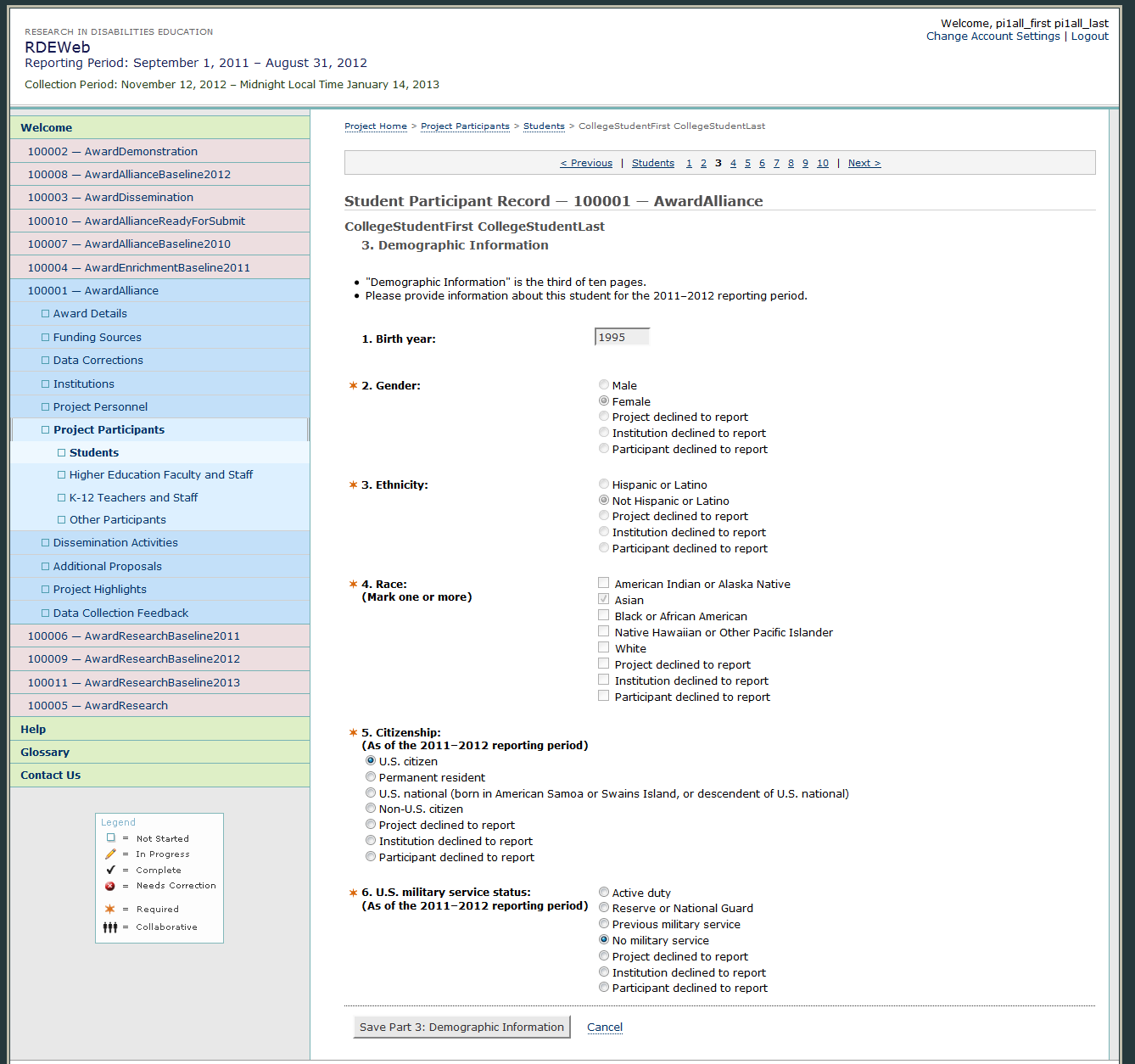1135x1064 pixels.
Task: Select Male gender radio button
Action: click(604, 385)
